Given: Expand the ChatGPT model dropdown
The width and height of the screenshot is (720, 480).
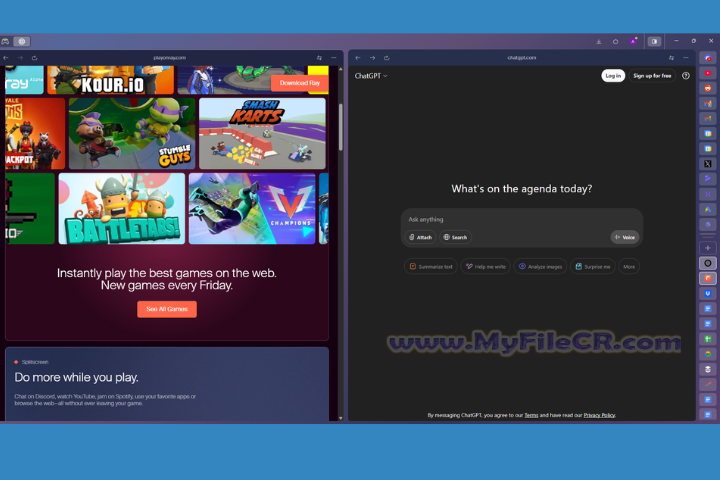Looking at the screenshot, I should [x=371, y=76].
